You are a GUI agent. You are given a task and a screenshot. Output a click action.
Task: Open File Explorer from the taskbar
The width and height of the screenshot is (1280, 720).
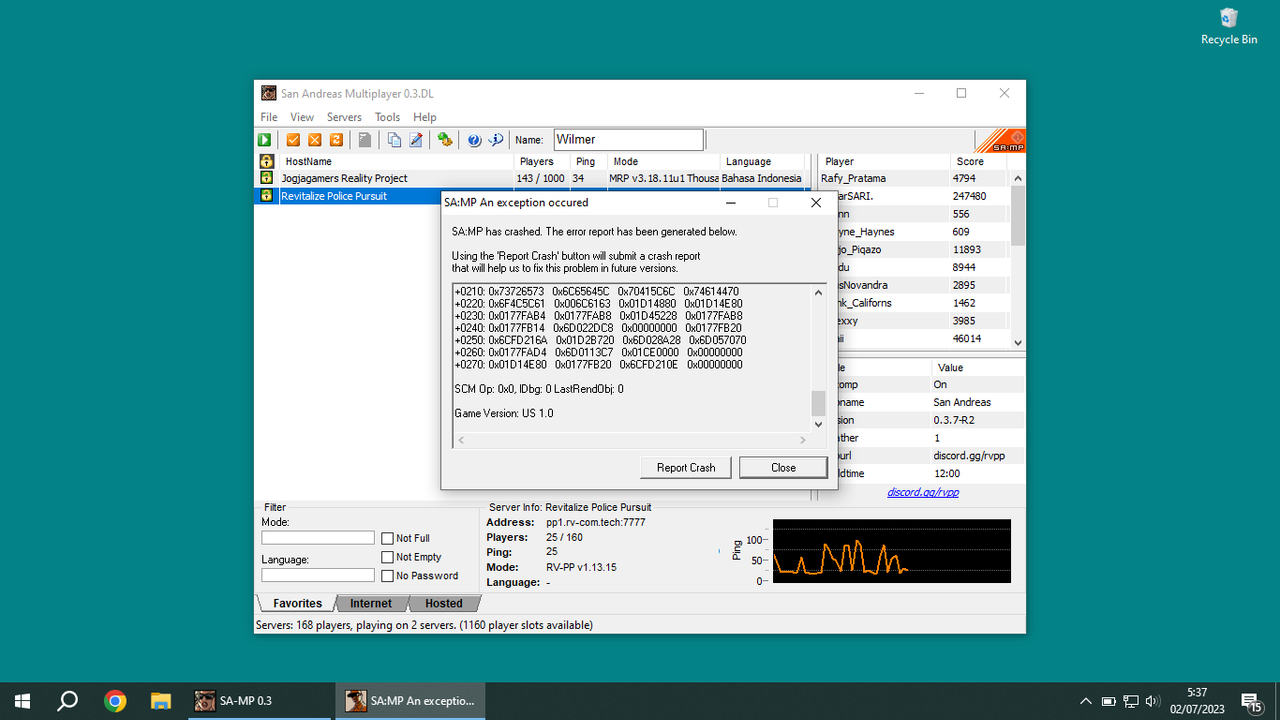160,701
